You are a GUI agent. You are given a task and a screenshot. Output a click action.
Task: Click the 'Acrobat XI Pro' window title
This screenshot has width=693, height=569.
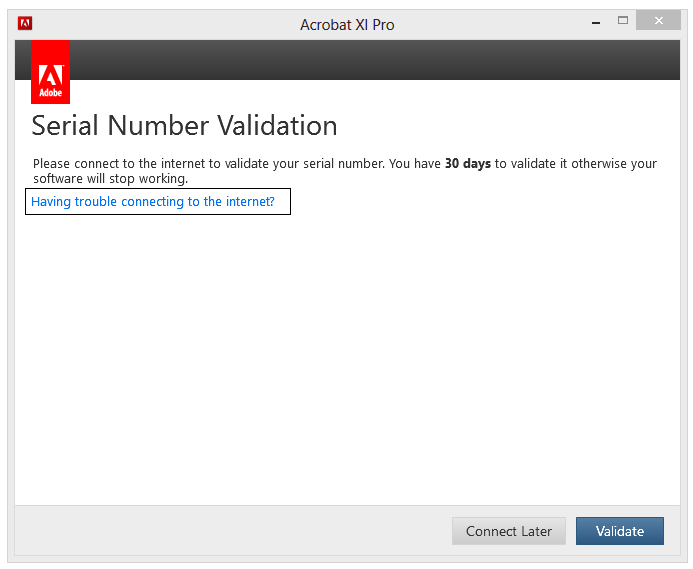(347, 25)
